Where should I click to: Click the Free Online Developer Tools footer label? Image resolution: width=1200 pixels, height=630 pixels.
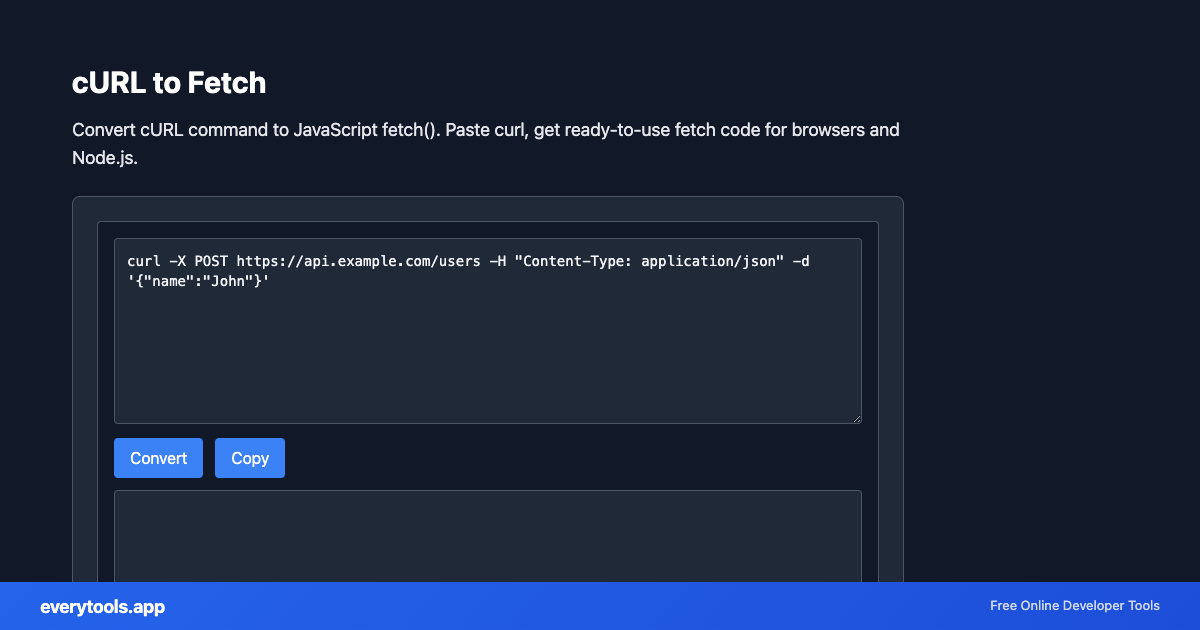(1074, 606)
